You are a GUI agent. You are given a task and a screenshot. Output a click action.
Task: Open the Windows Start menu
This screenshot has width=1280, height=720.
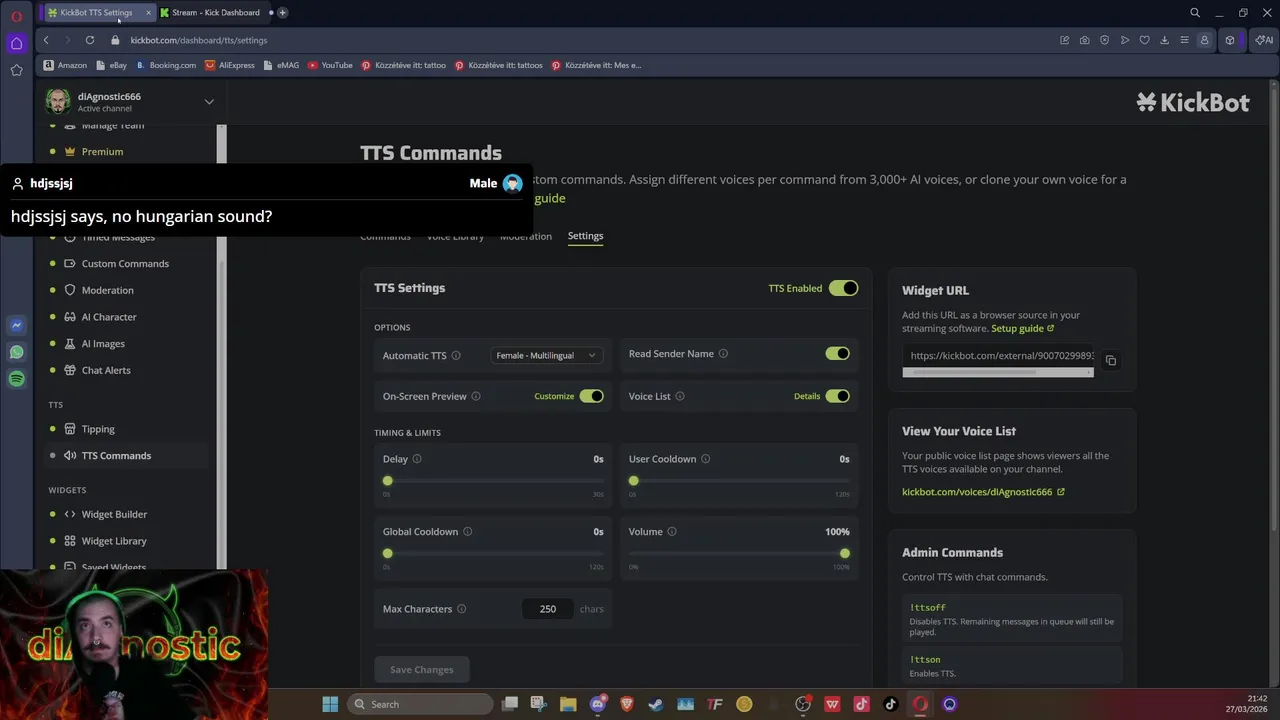[x=330, y=704]
